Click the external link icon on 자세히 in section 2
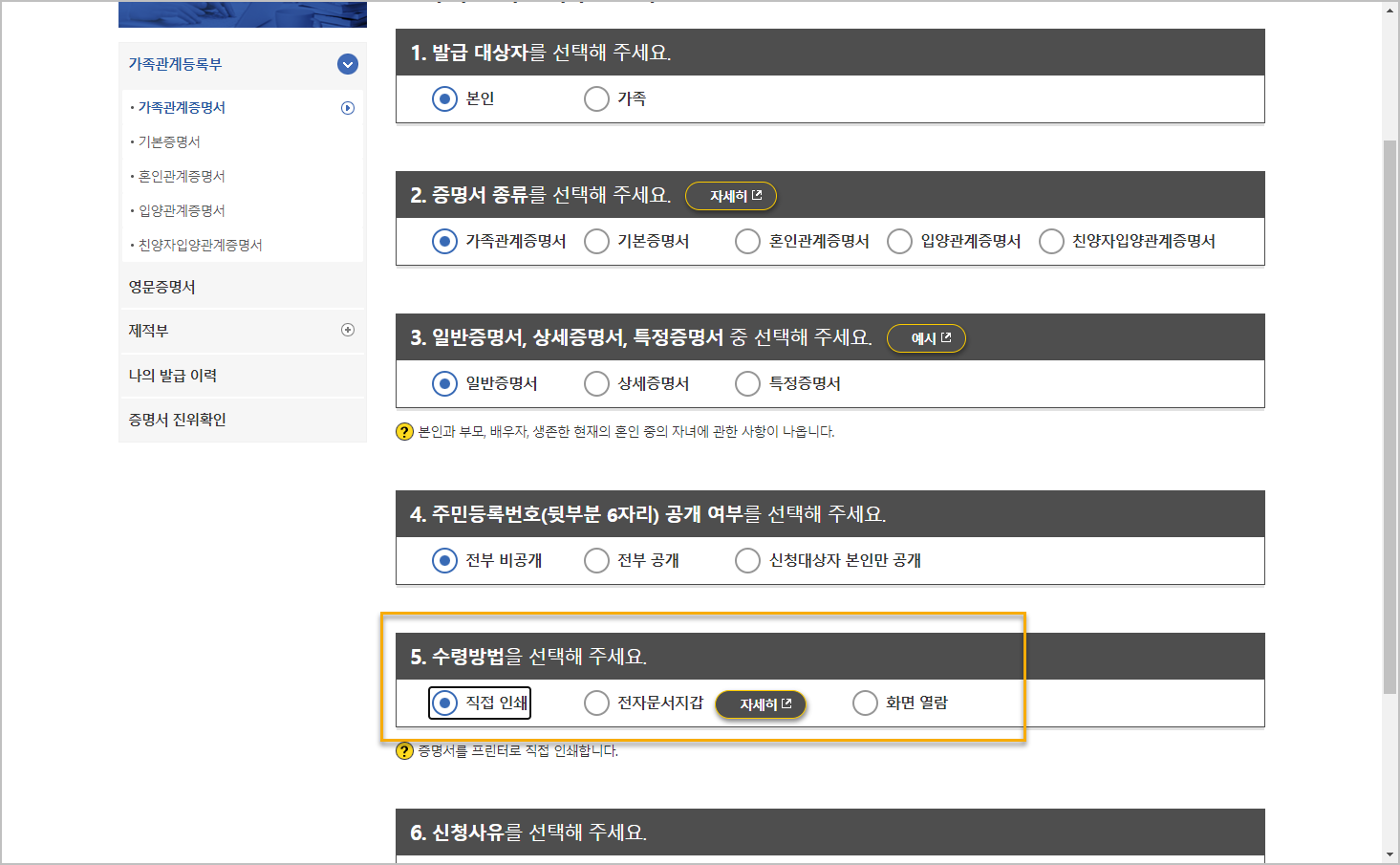The width and height of the screenshot is (1400, 865). click(x=756, y=195)
